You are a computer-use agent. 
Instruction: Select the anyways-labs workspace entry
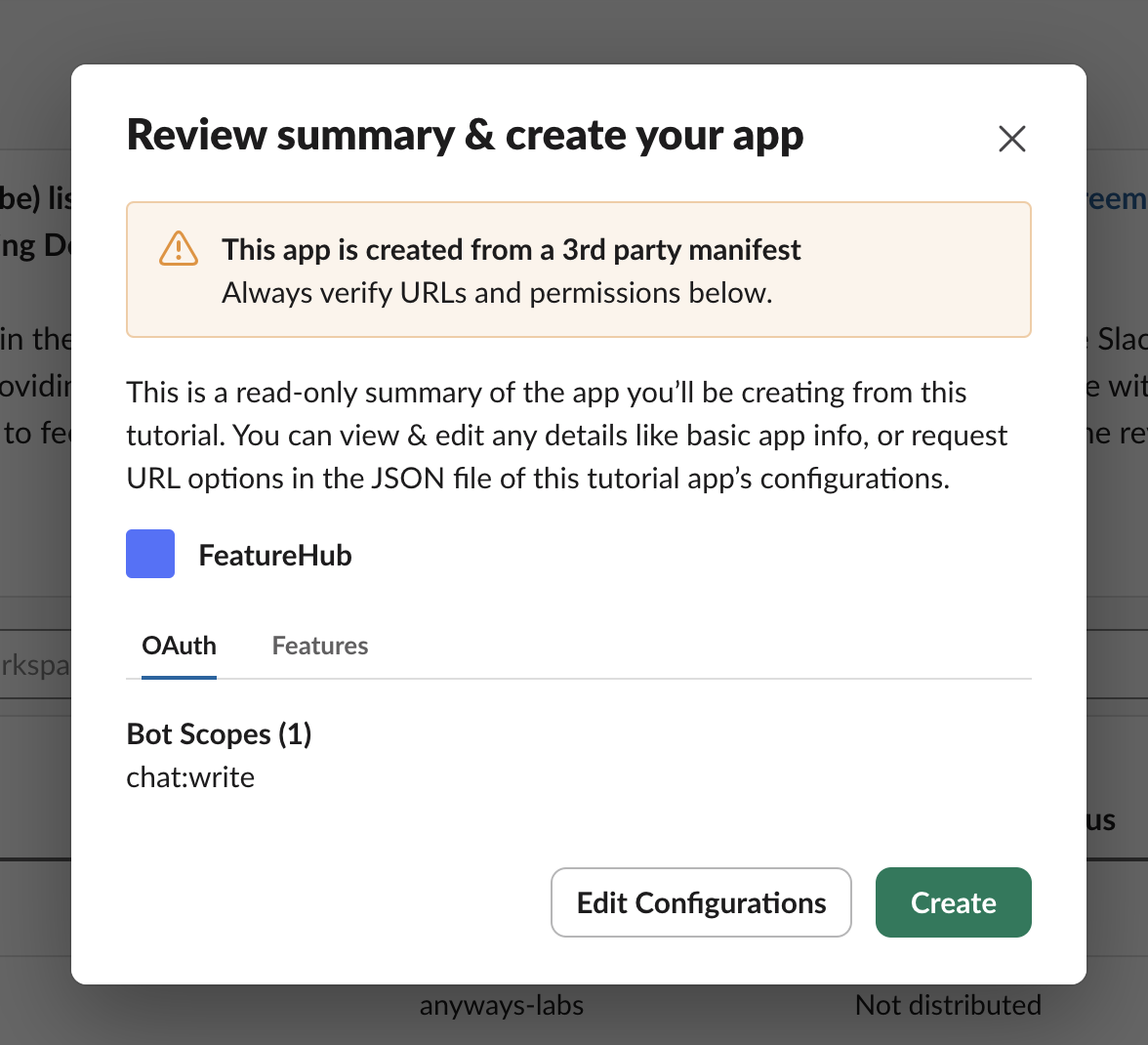[x=502, y=1004]
